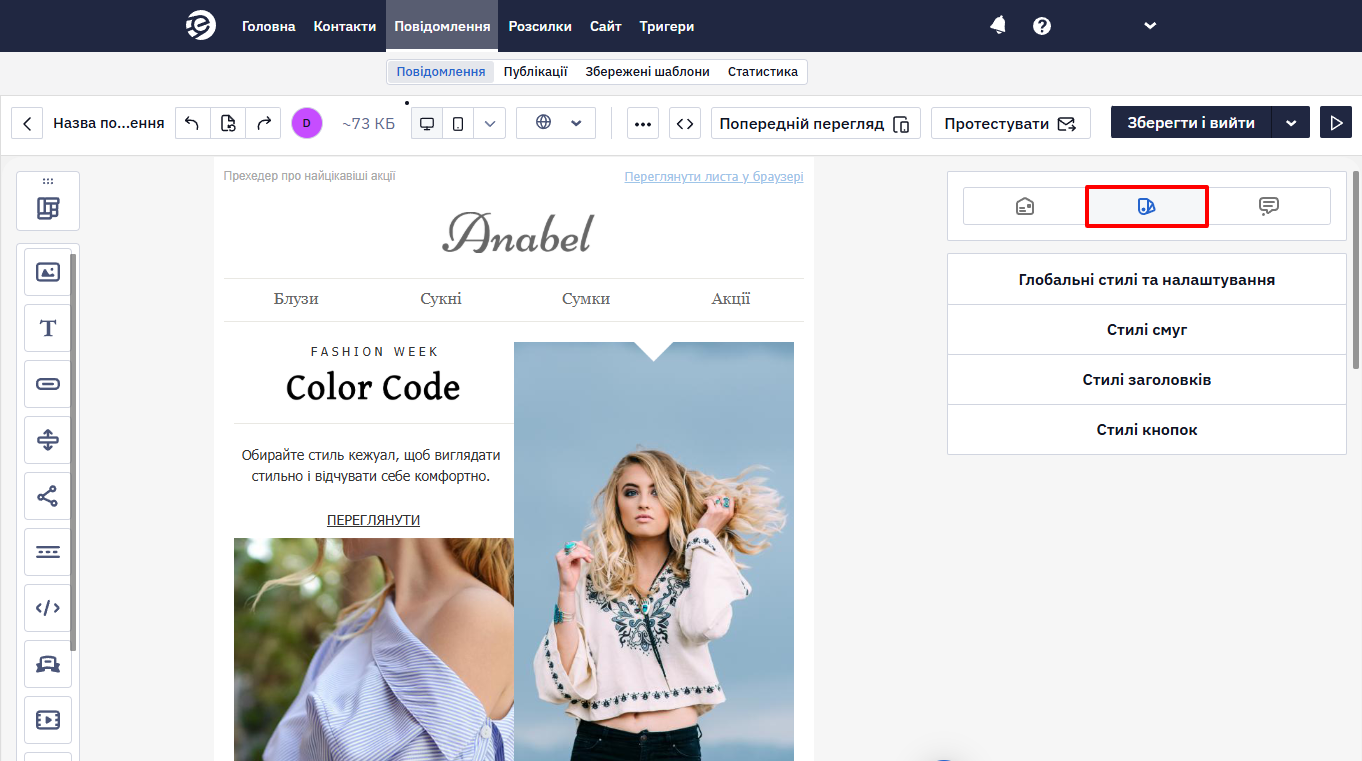
Task: Click the Anabel logo in the email
Action: [x=517, y=232]
